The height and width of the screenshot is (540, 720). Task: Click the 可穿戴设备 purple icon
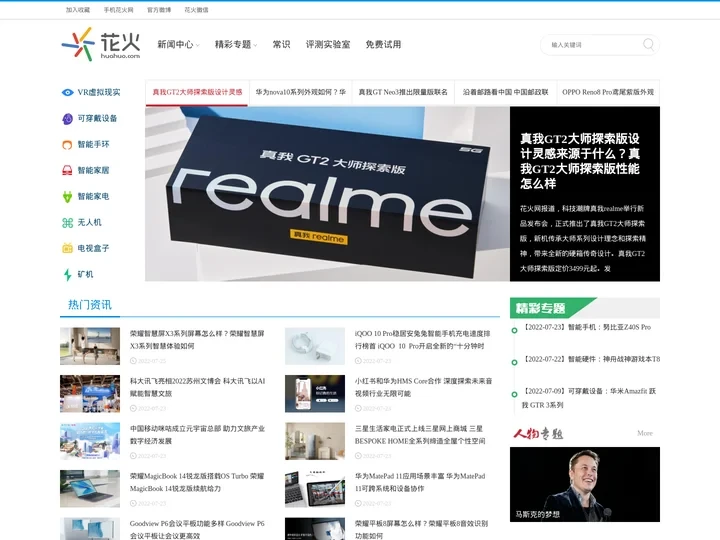tap(68, 118)
